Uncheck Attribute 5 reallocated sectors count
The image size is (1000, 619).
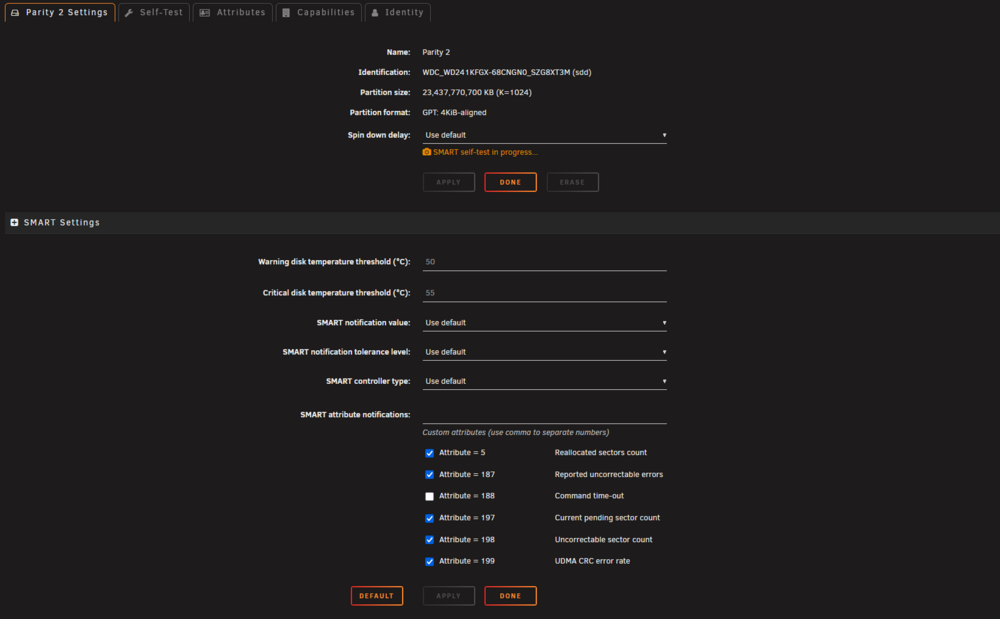click(x=429, y=453)
